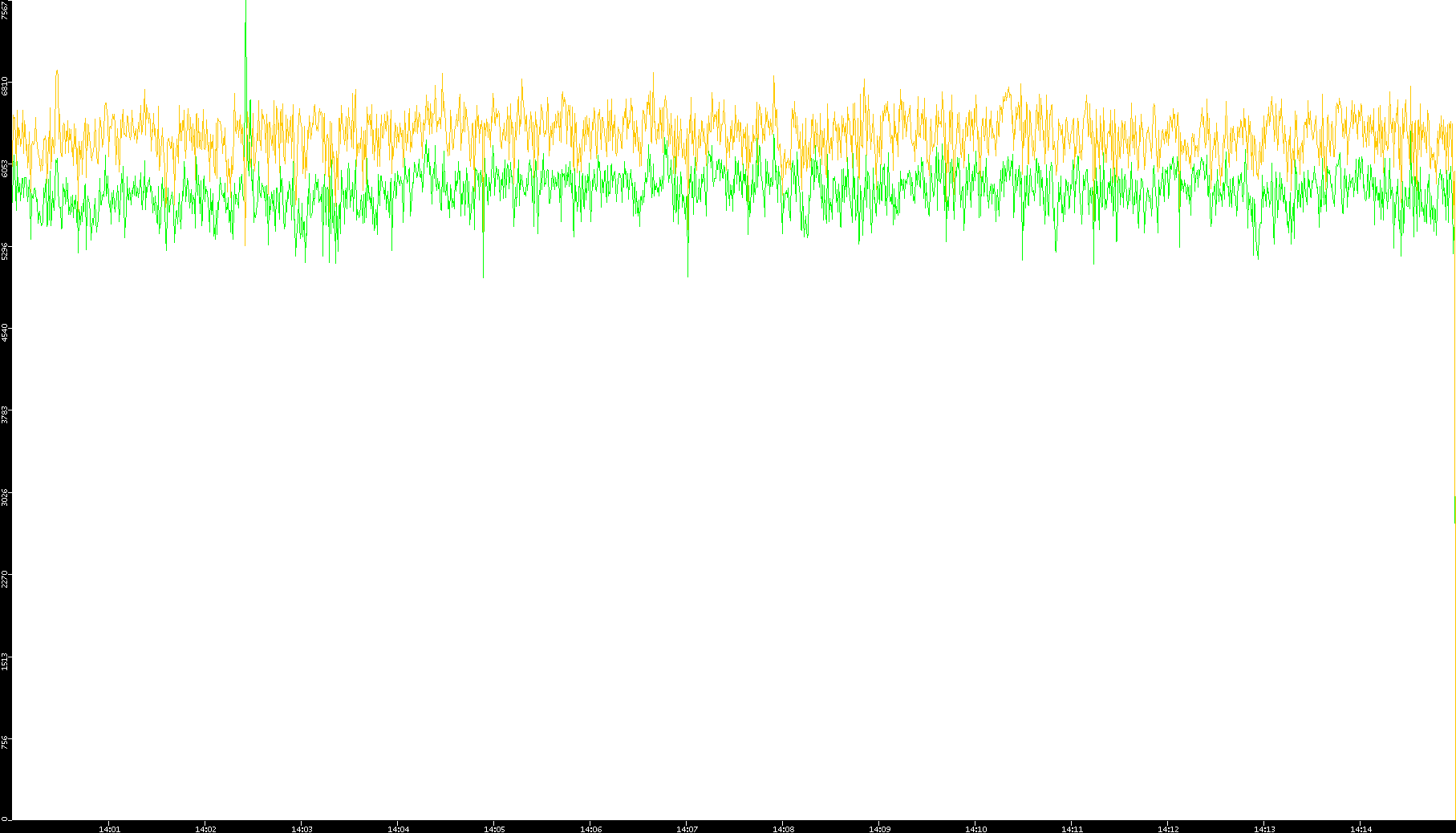Click the 1513 vertical axis label
Viewport: 1456px width, 833px height.
pos(6,661)
